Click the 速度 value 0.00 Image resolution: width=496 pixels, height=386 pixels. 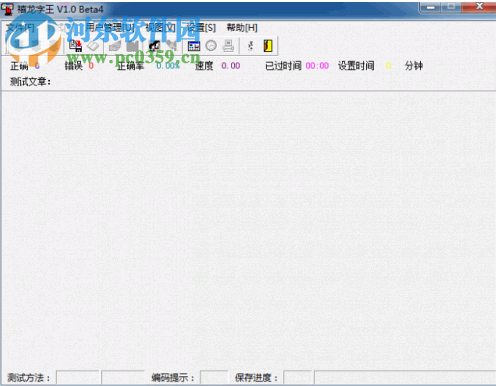coord(231,66)
